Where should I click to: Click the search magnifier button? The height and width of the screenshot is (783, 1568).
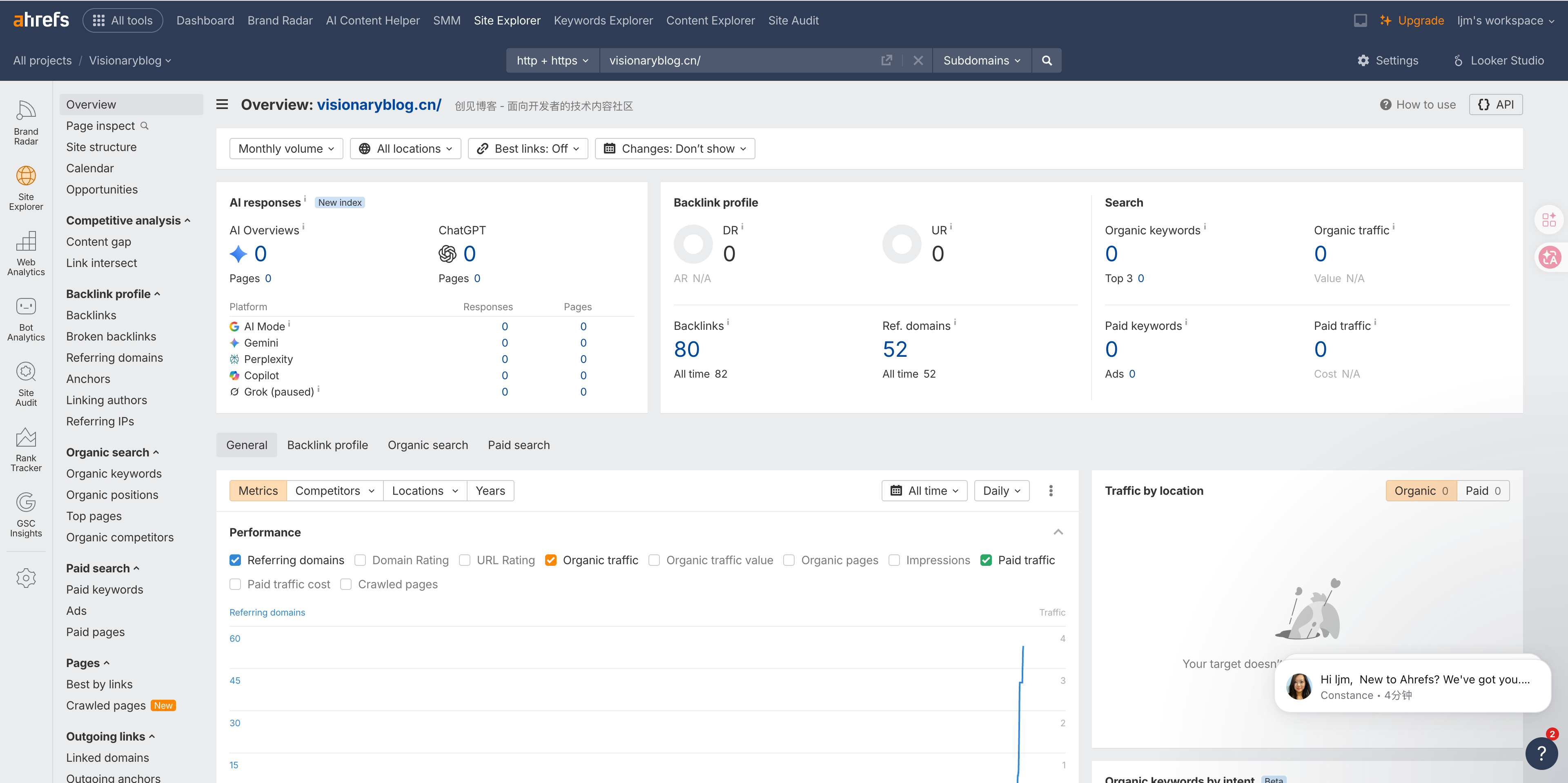1046,60
